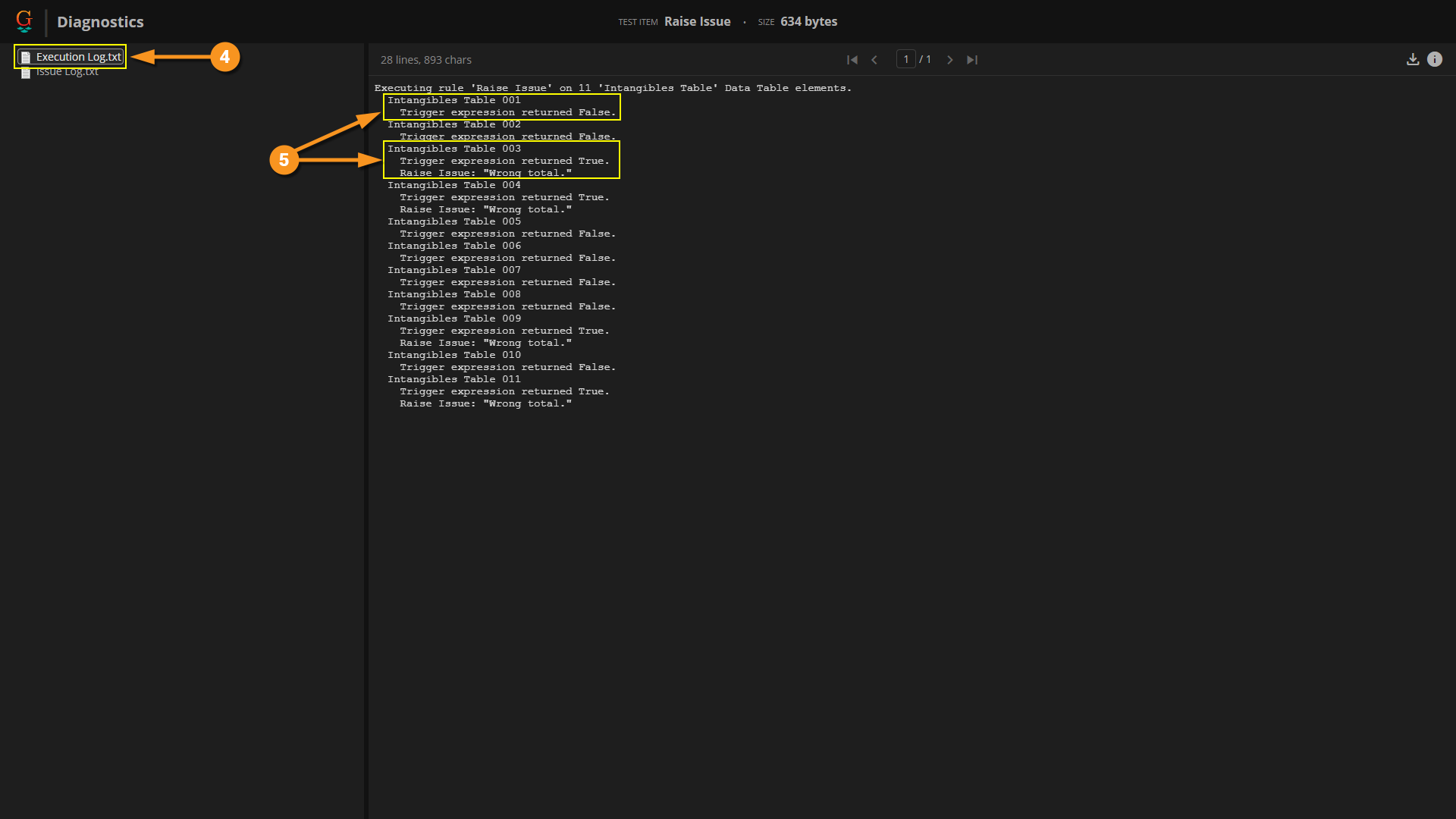
Task: Jump to last page
Action: point(972,60)
